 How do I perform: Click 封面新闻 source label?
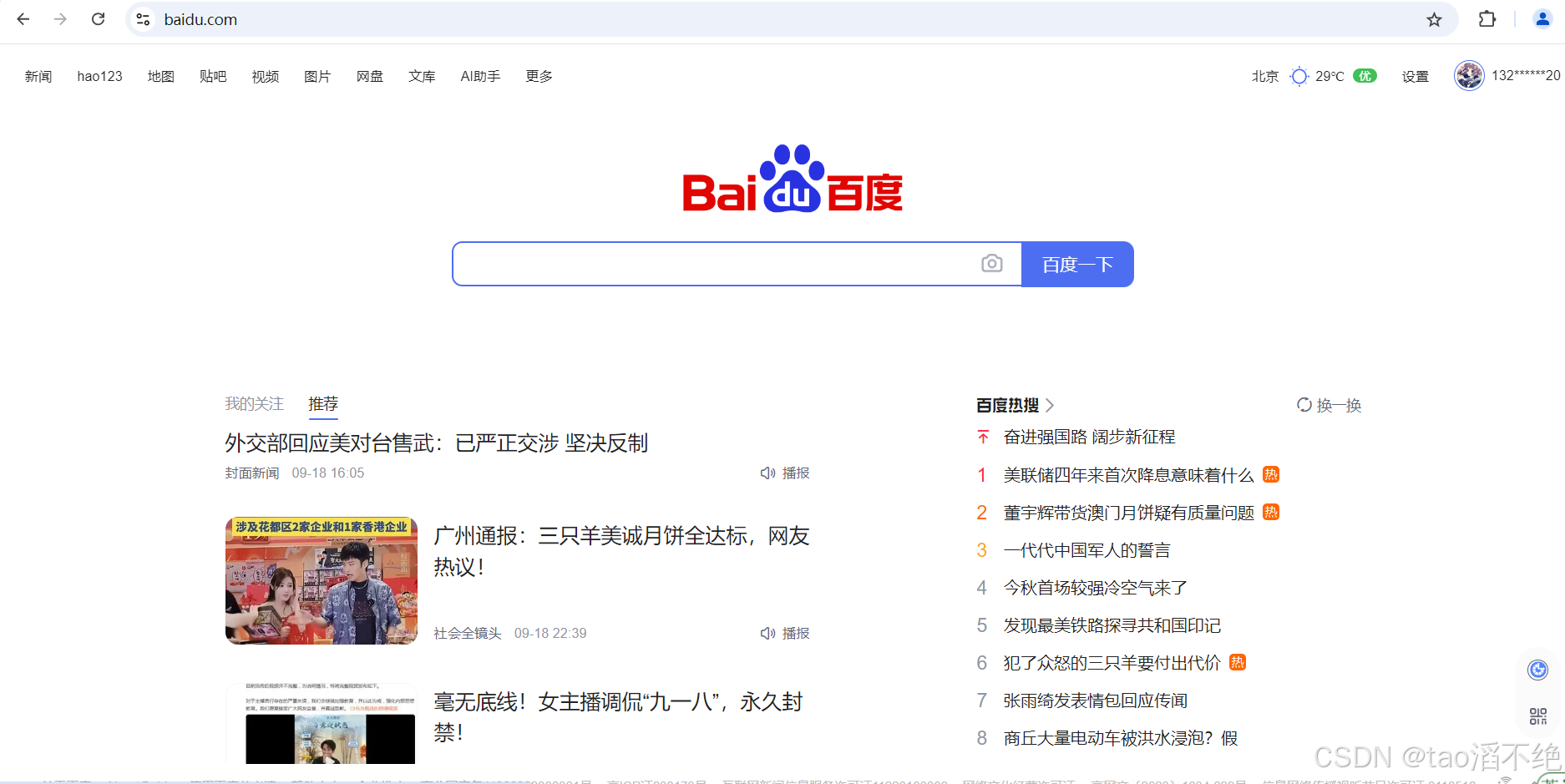[x=251, y=473]
